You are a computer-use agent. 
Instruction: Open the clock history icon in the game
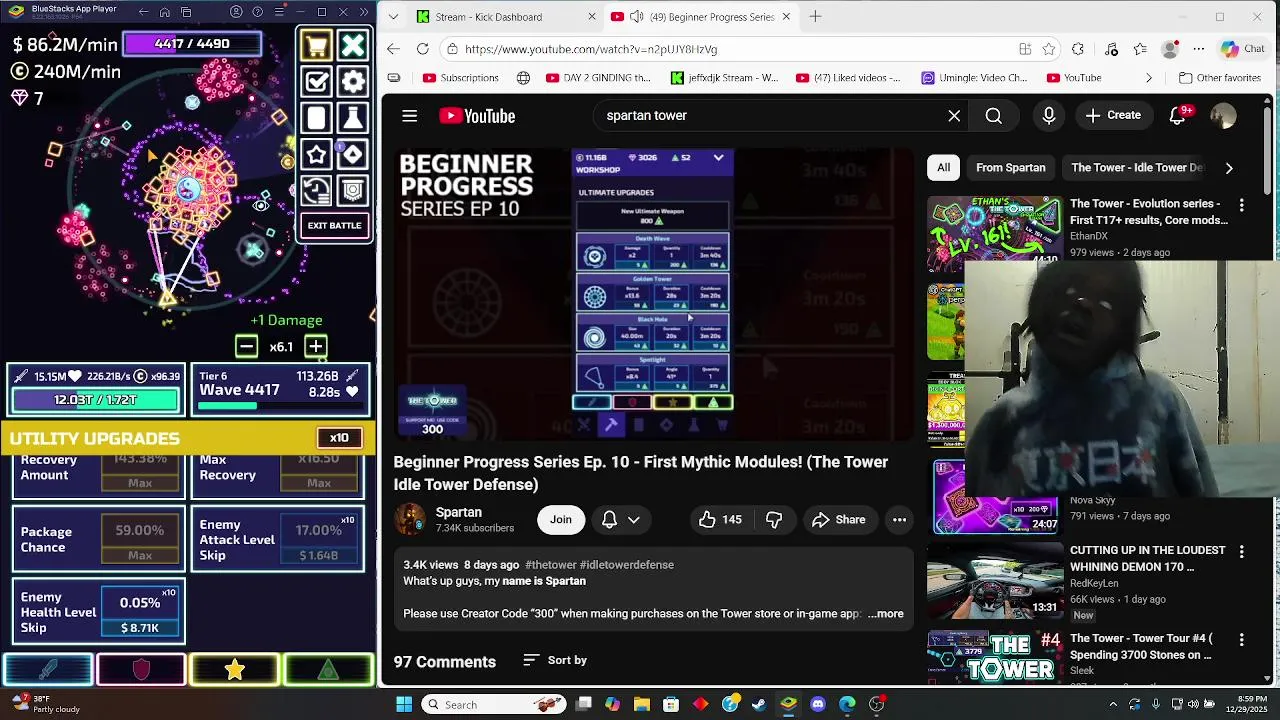click(316, 190)
